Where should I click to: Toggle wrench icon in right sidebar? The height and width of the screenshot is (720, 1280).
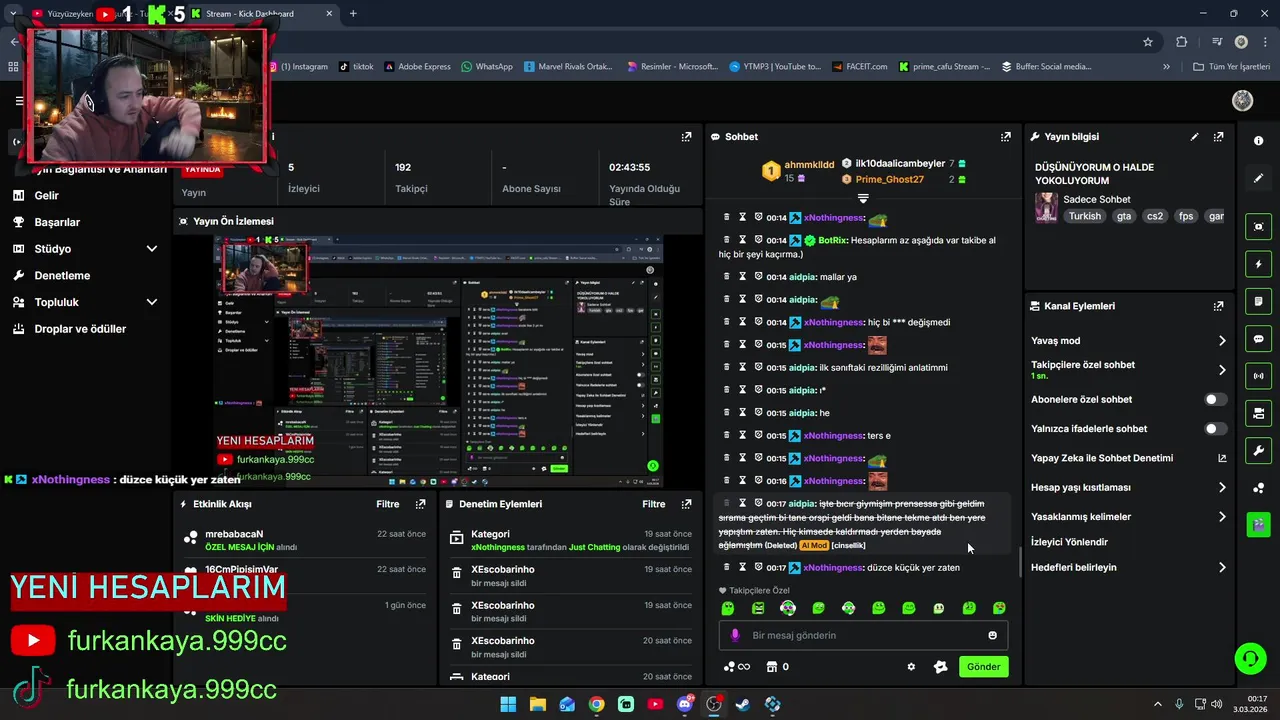pyautogui.click(x=1258, y=450)
